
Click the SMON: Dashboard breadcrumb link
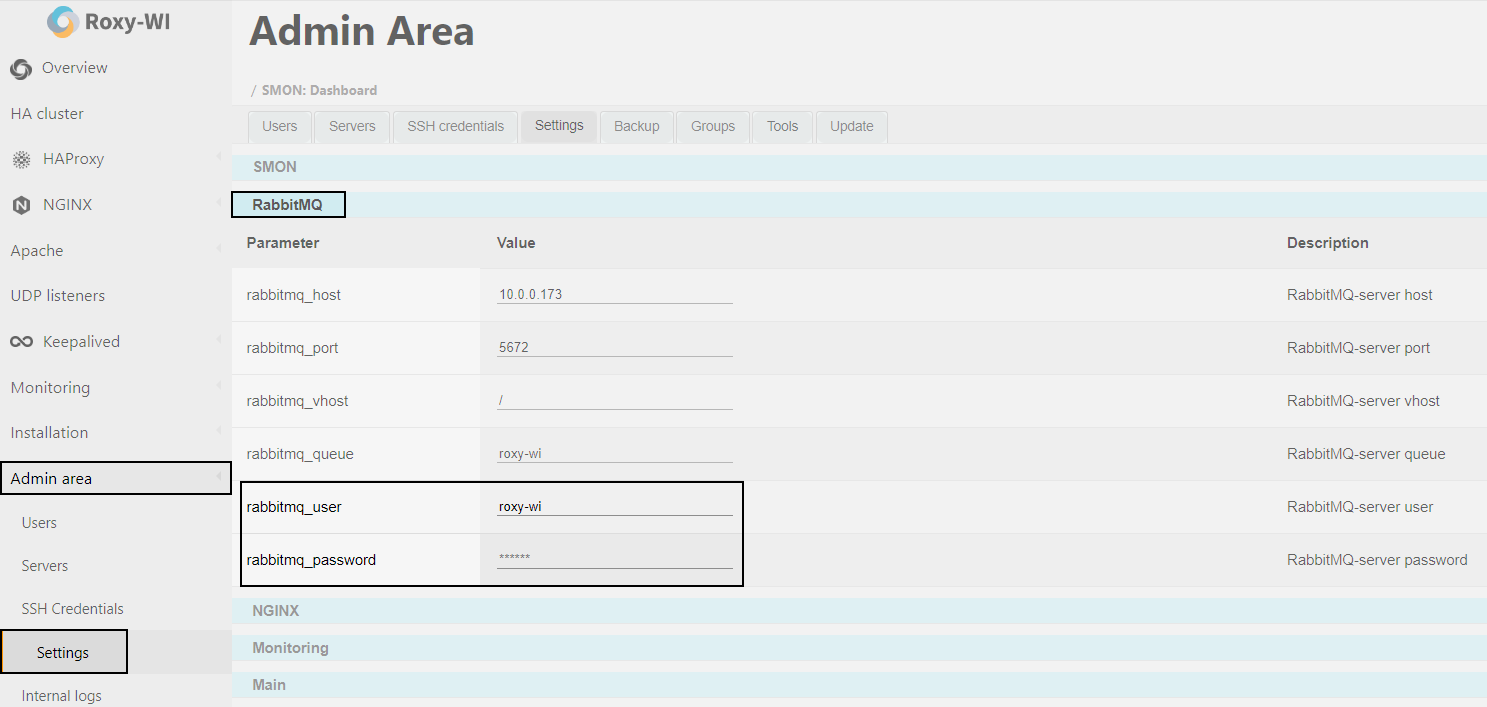coord(319,90)
